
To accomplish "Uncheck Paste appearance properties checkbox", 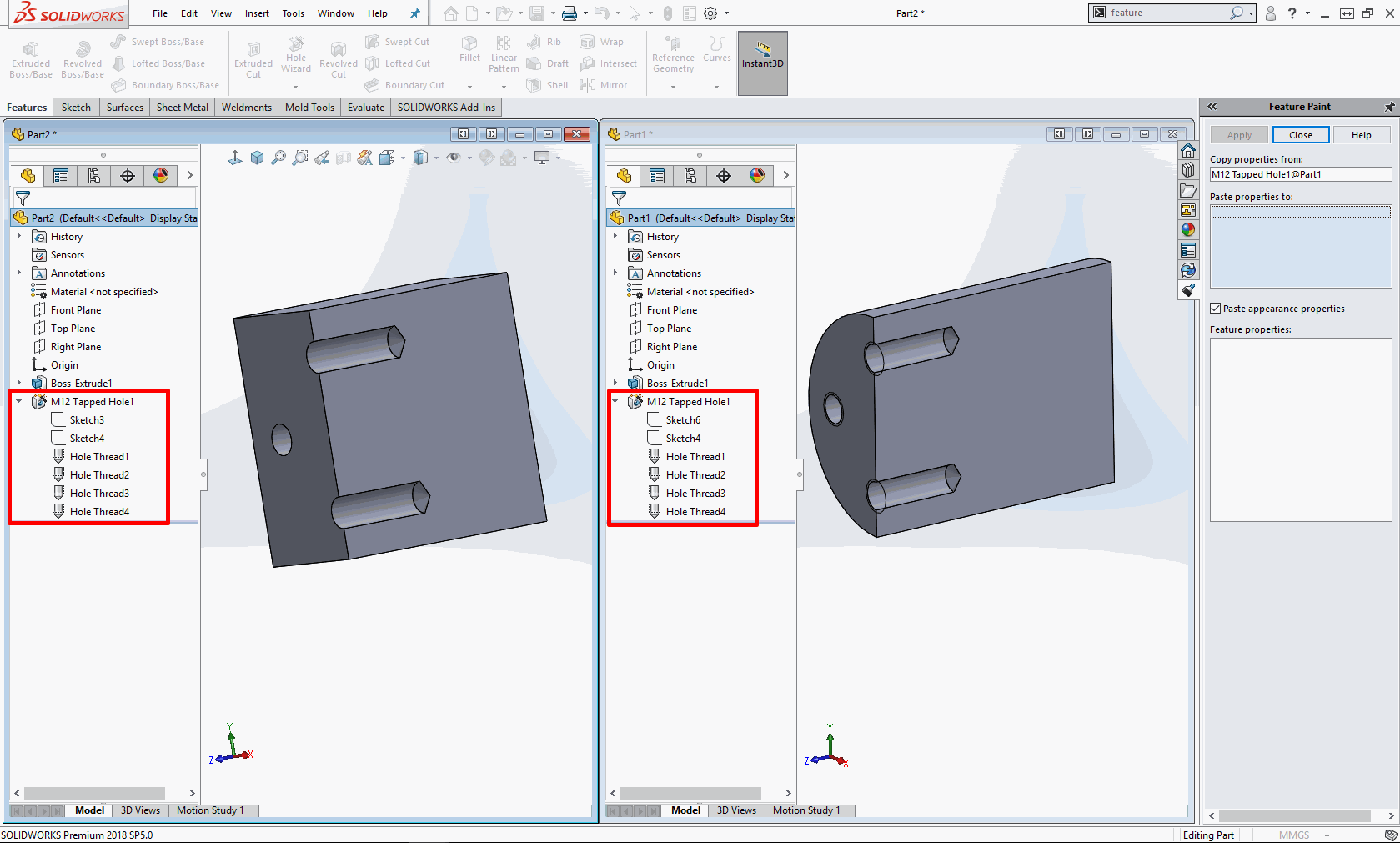I will pyautogui.click(x=1216, y=309).
